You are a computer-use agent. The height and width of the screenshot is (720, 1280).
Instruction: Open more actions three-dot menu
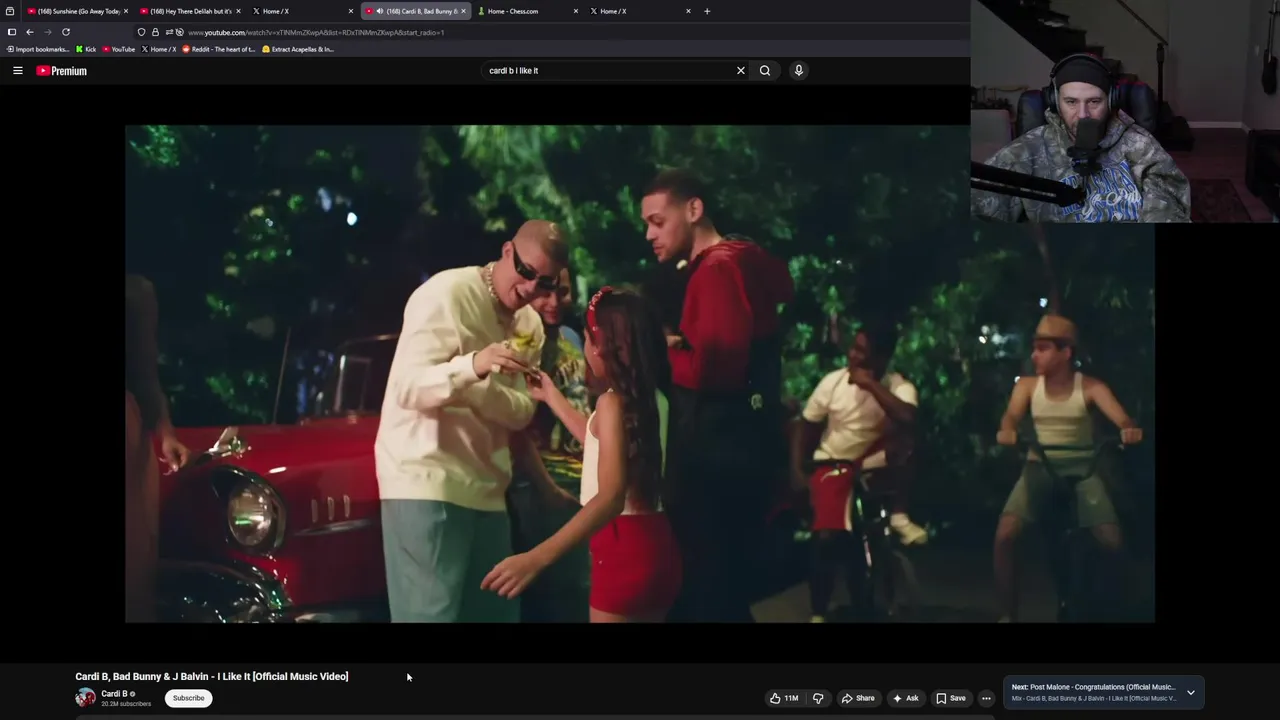(986, 698)
